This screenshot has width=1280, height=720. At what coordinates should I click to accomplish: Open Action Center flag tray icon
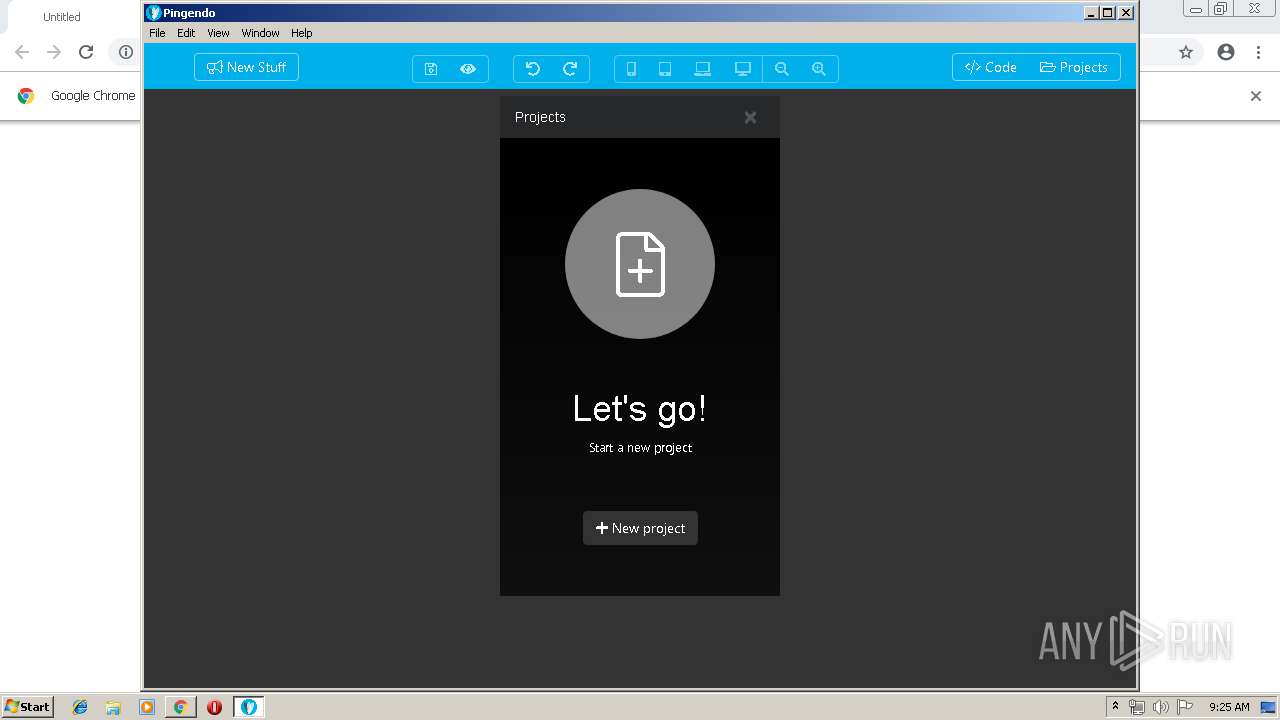click(x=1185, y=707)
